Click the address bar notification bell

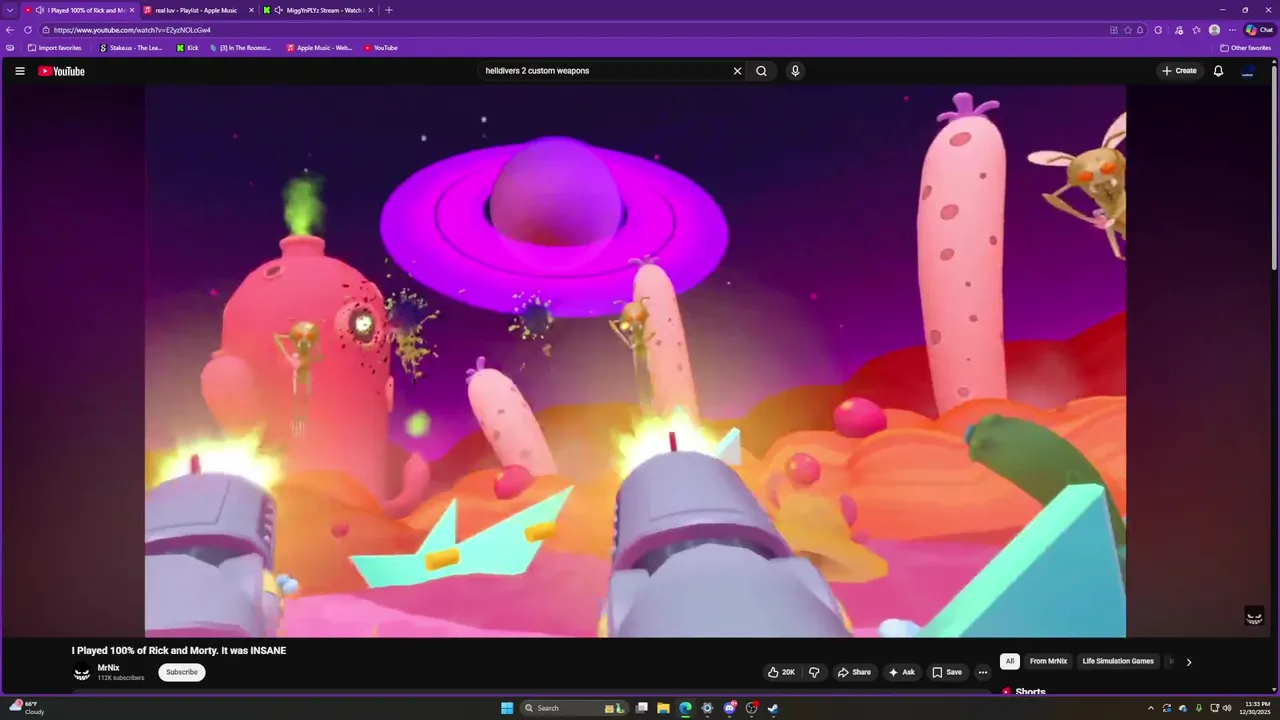tap(1140, 30)
